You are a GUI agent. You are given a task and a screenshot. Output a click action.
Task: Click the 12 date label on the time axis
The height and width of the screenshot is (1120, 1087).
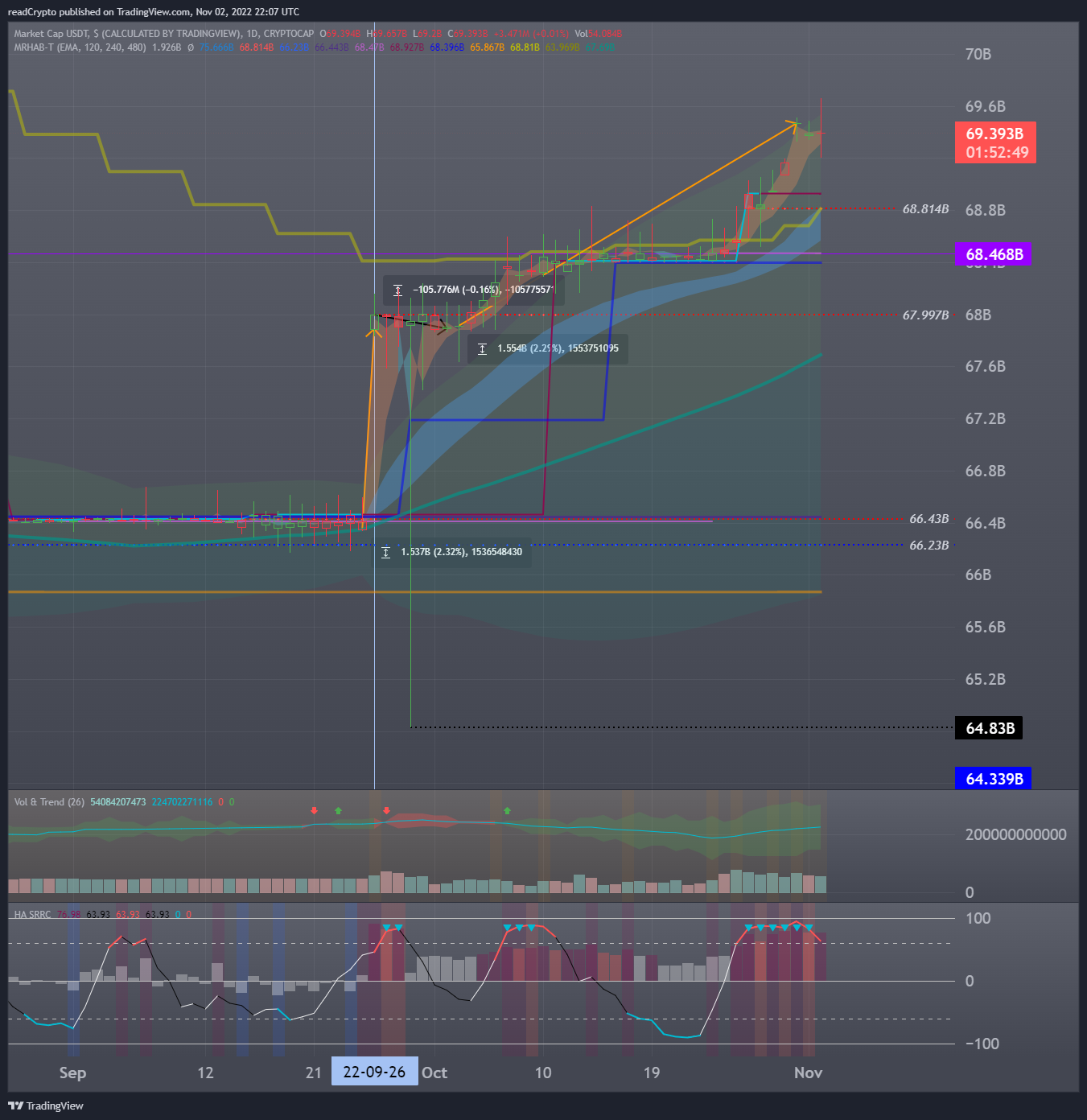pos(205,1073)
